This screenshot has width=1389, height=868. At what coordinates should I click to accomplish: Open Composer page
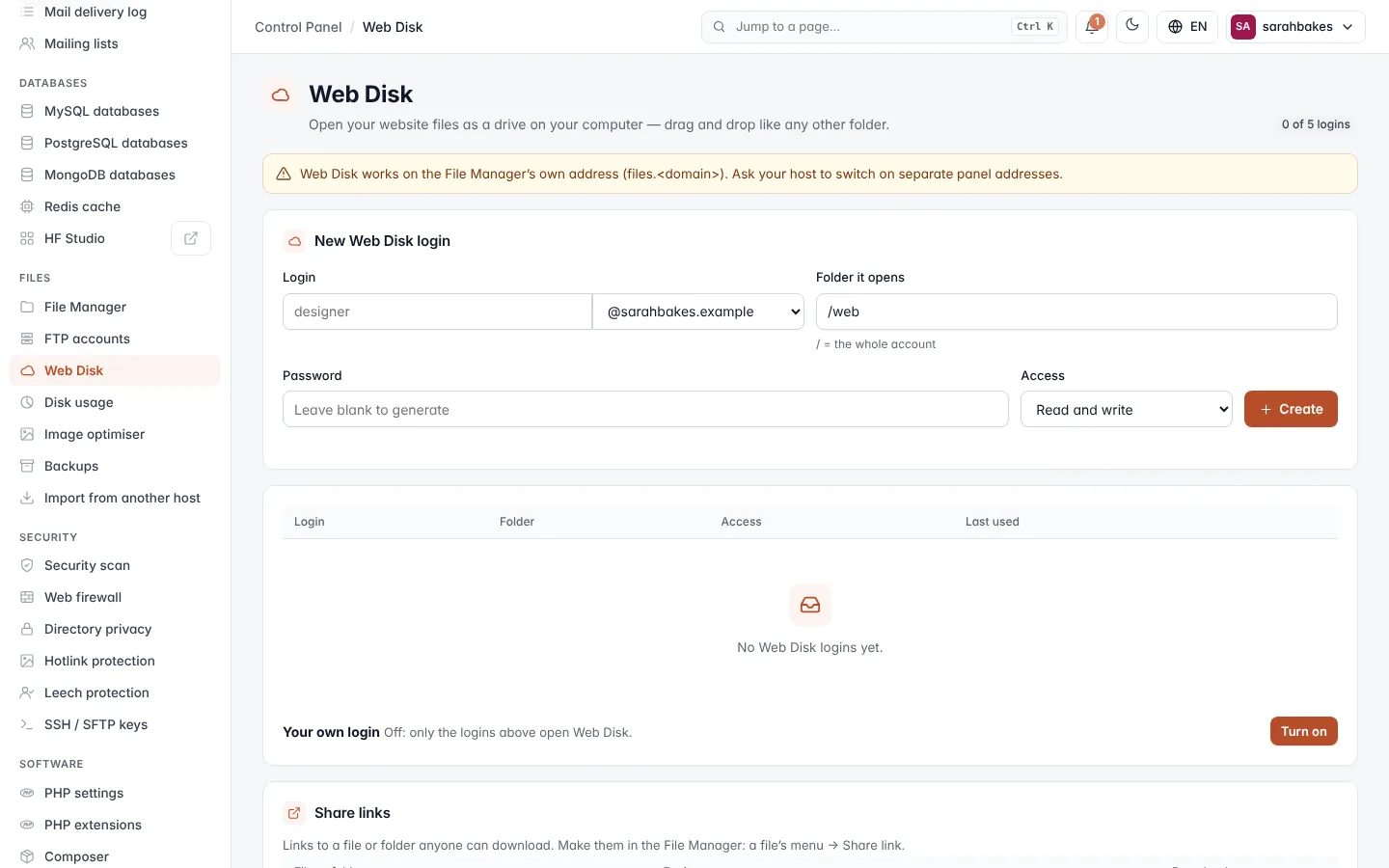[x=115, y=856]
